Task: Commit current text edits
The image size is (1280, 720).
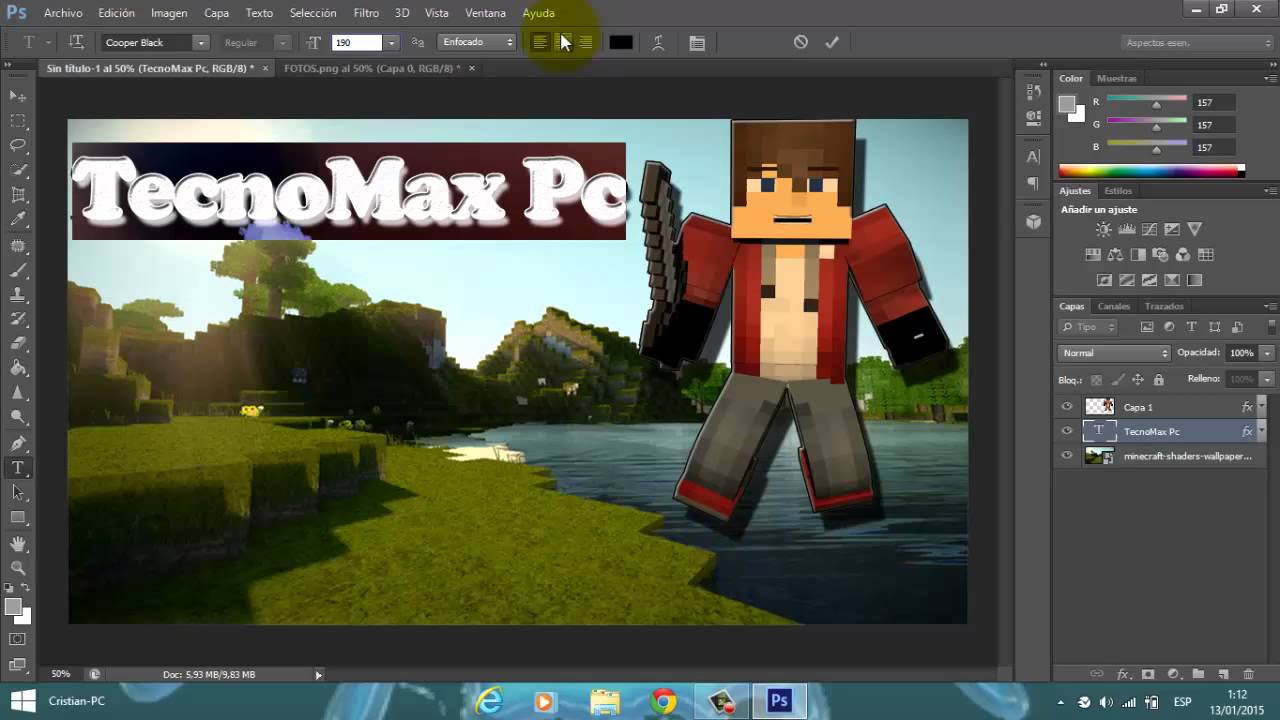Action: tap(831, 42)
